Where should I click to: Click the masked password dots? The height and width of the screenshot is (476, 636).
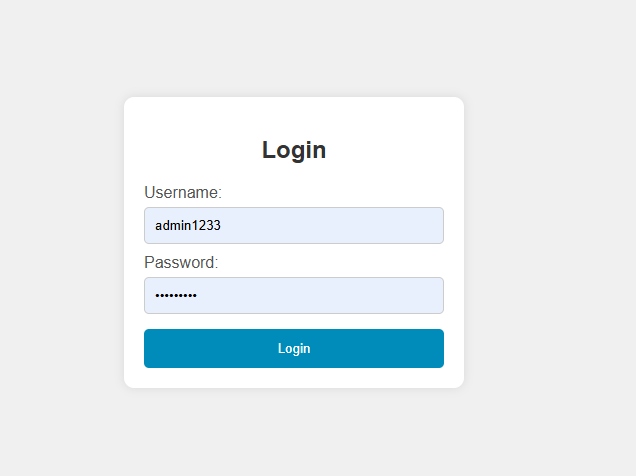[x=176, y=296]
